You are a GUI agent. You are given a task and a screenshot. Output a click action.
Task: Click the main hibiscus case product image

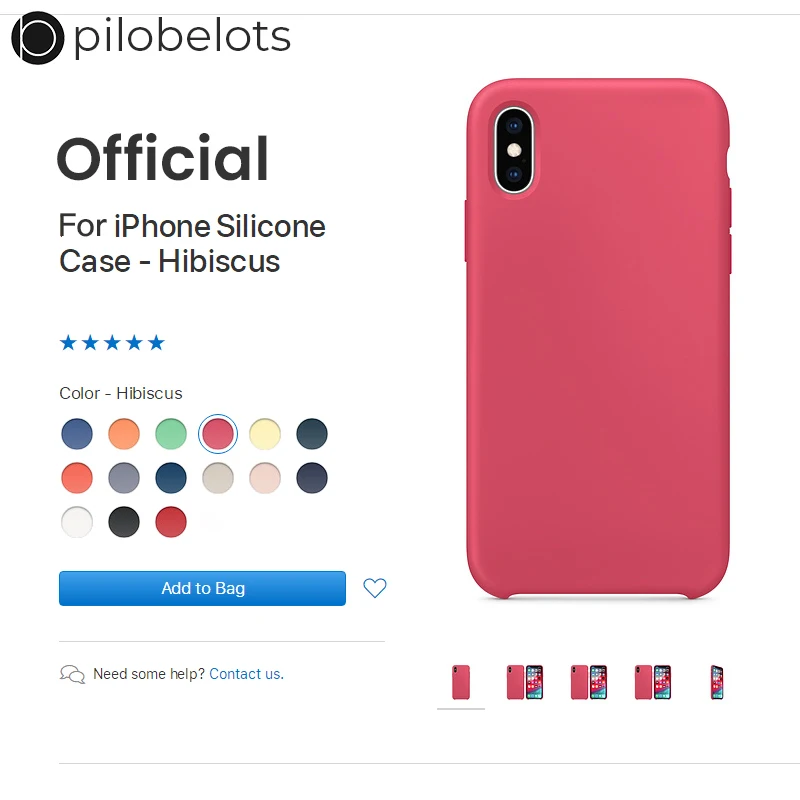(x=598, y=338)
